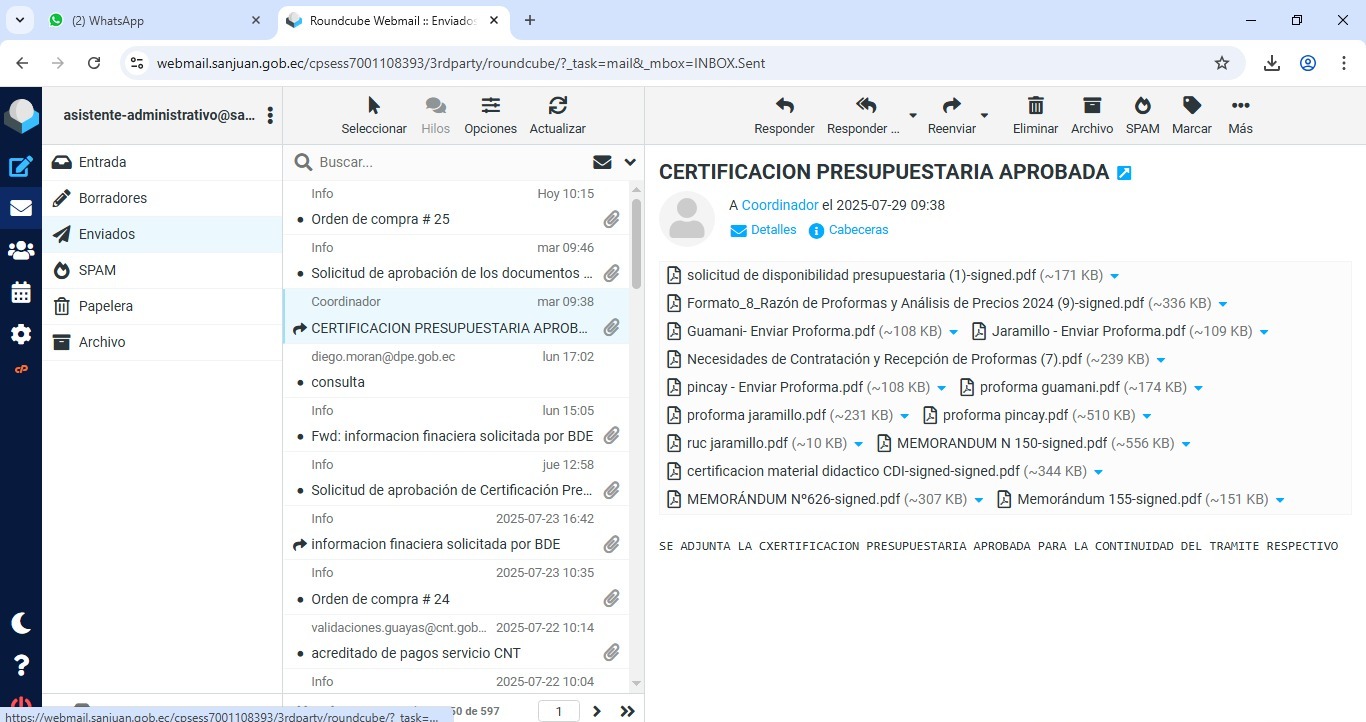
Task: Open message in new window icon
Action: click(1124, 173)
